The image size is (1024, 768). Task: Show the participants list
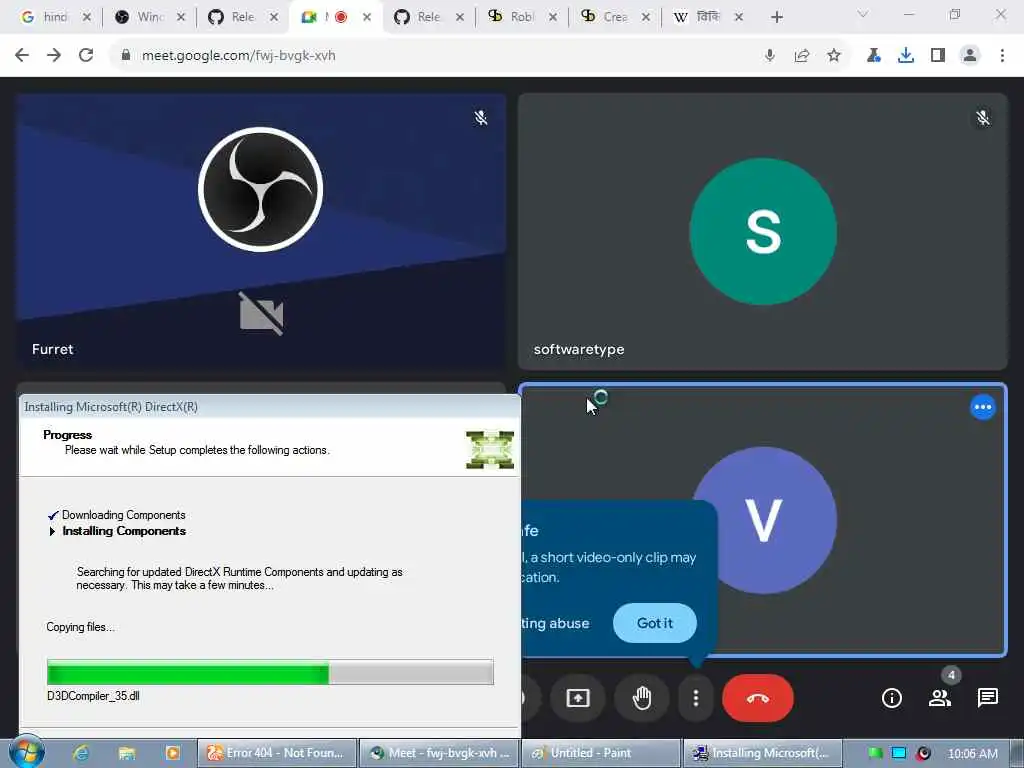pos(940,698)
